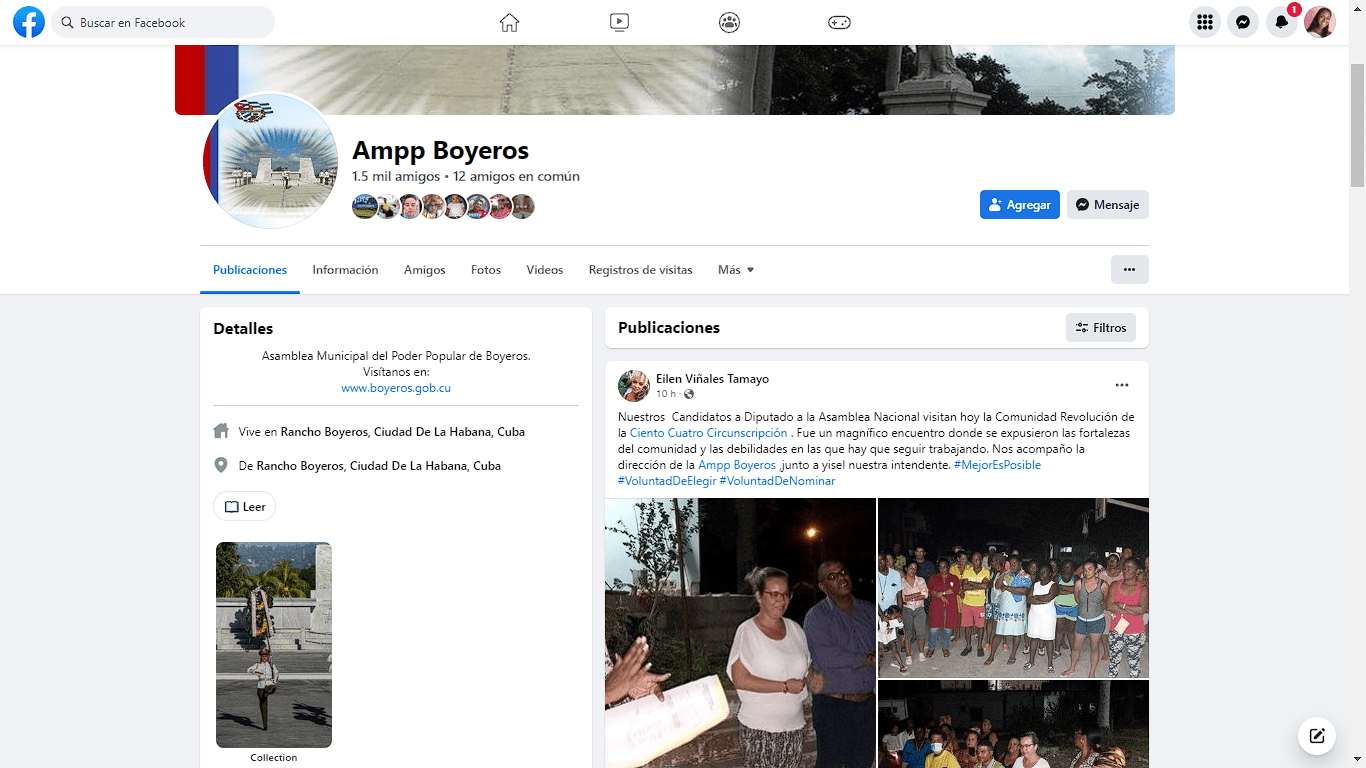Screen dimensions: 1366x768
Task: Click the cover photo banner
Action: (675, 80)
